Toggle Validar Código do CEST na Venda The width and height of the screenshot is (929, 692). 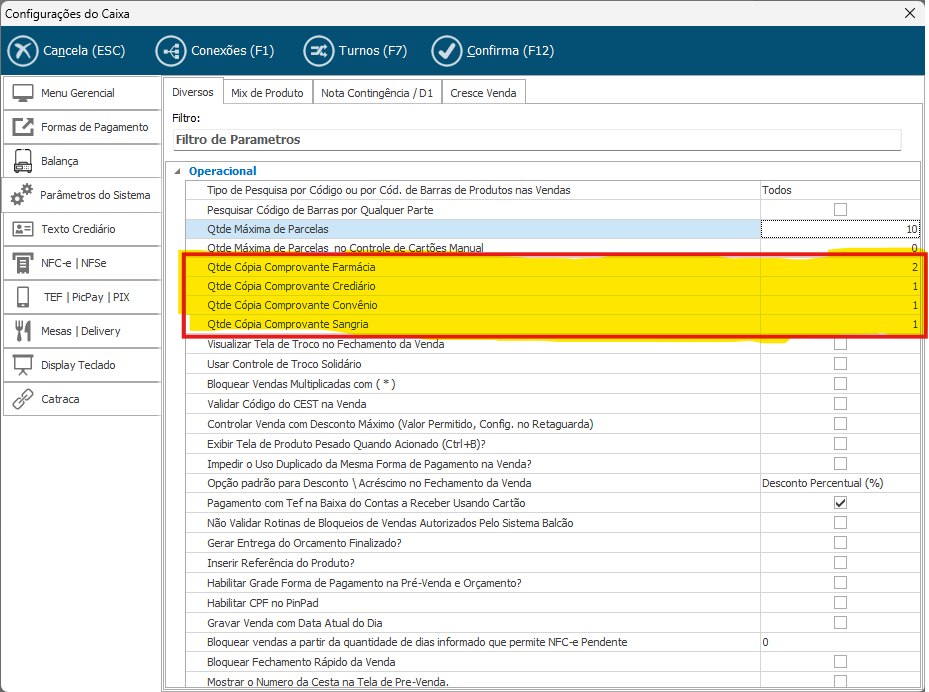[840, 404]
